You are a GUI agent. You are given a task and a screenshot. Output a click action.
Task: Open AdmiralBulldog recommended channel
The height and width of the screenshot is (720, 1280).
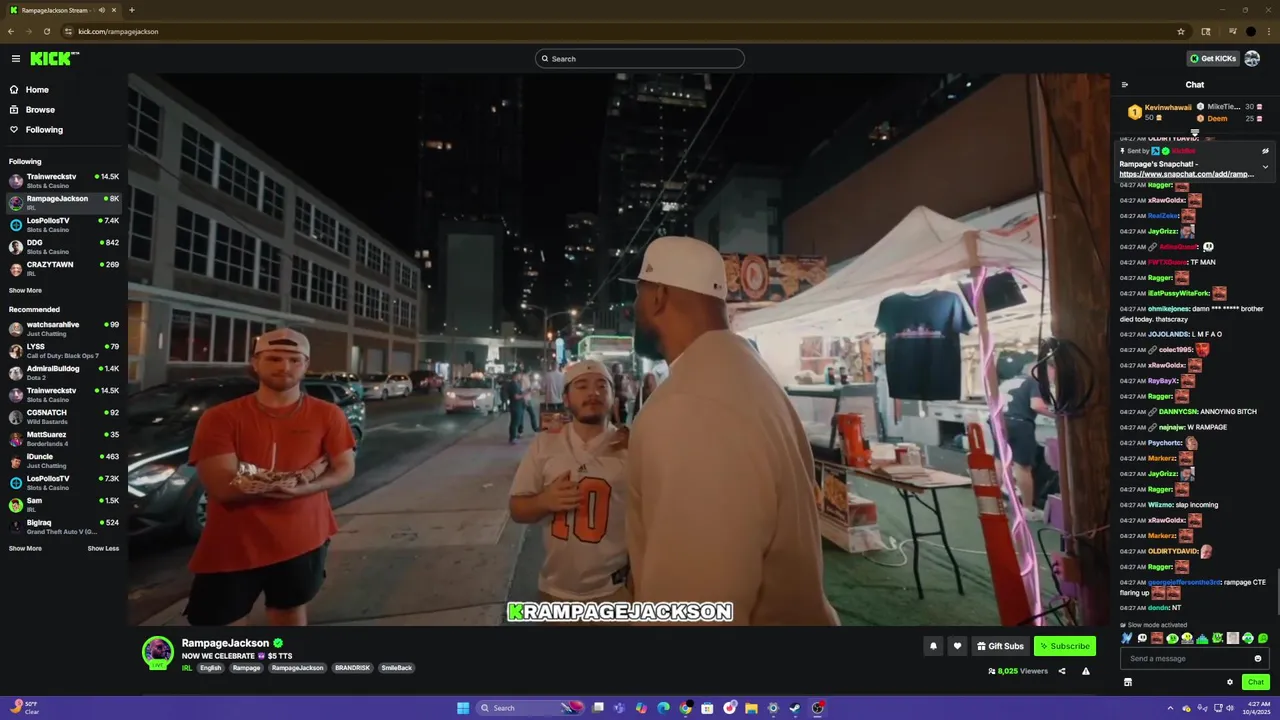click(x=64, y=373)
